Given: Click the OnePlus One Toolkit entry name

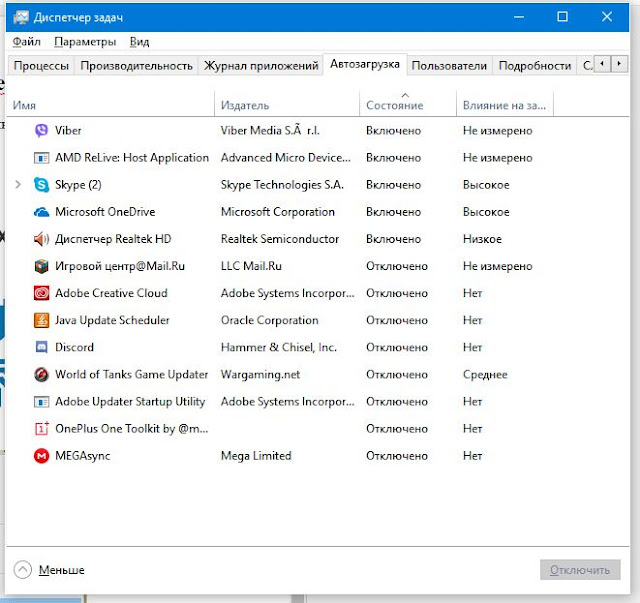Looking at the screenshot, I should click(x=131, y=429).
